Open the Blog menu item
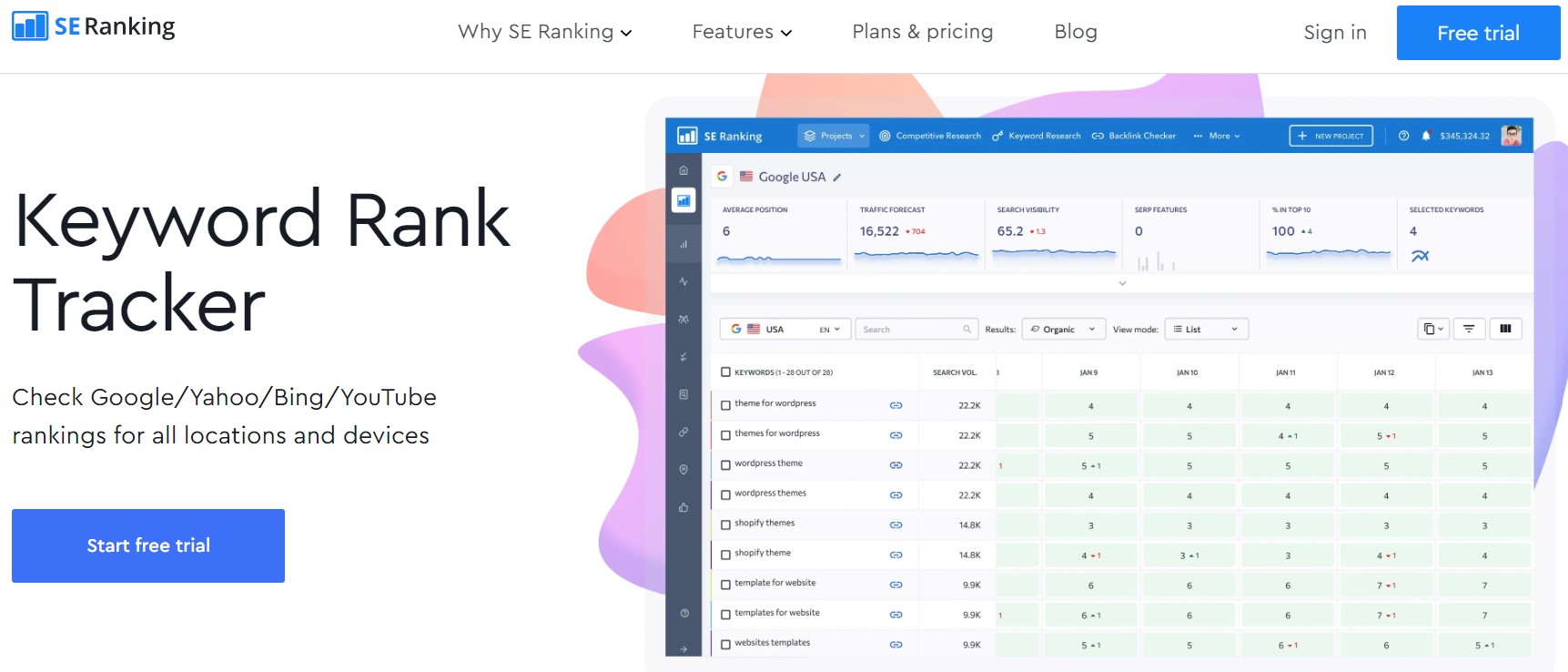 point(1076,32)
